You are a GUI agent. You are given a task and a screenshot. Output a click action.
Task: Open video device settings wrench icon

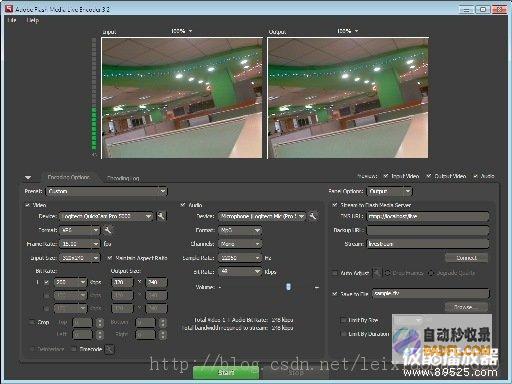(x=161, y=216)
